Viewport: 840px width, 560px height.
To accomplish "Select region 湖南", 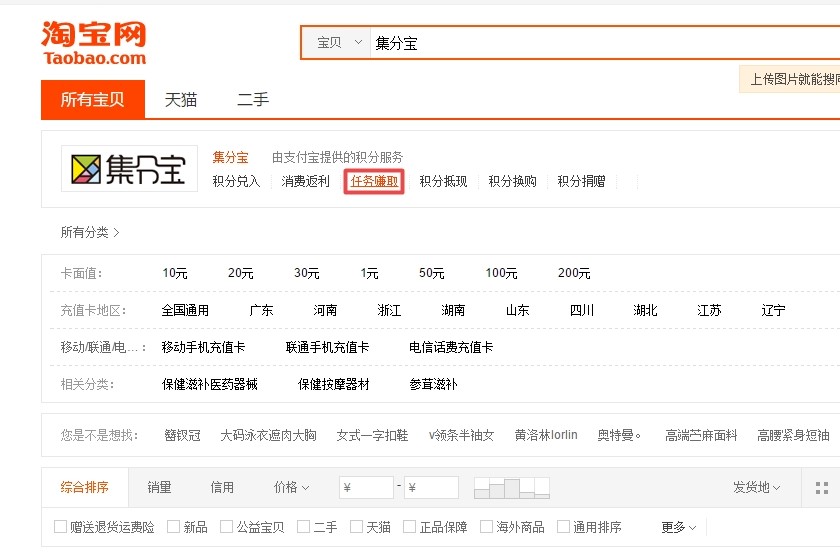I will (x=453, y=310).
